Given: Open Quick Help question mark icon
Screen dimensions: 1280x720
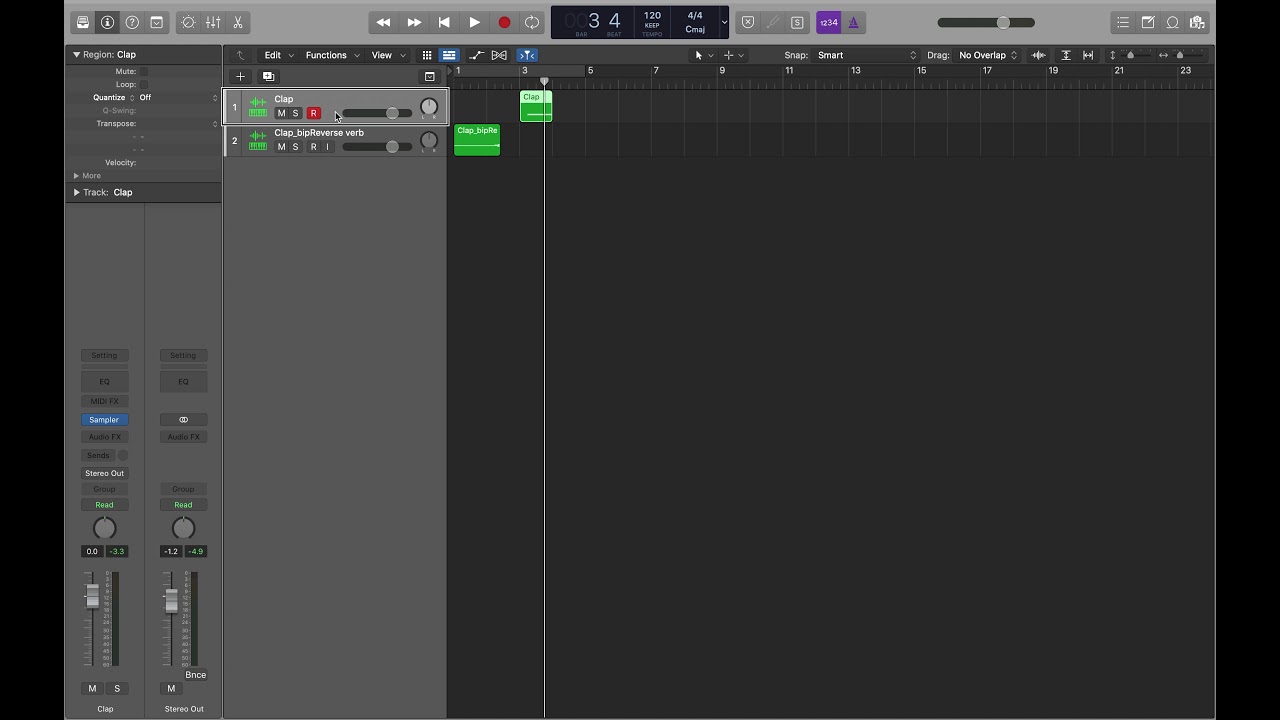Looking at the screenshot, I should 132,22.
